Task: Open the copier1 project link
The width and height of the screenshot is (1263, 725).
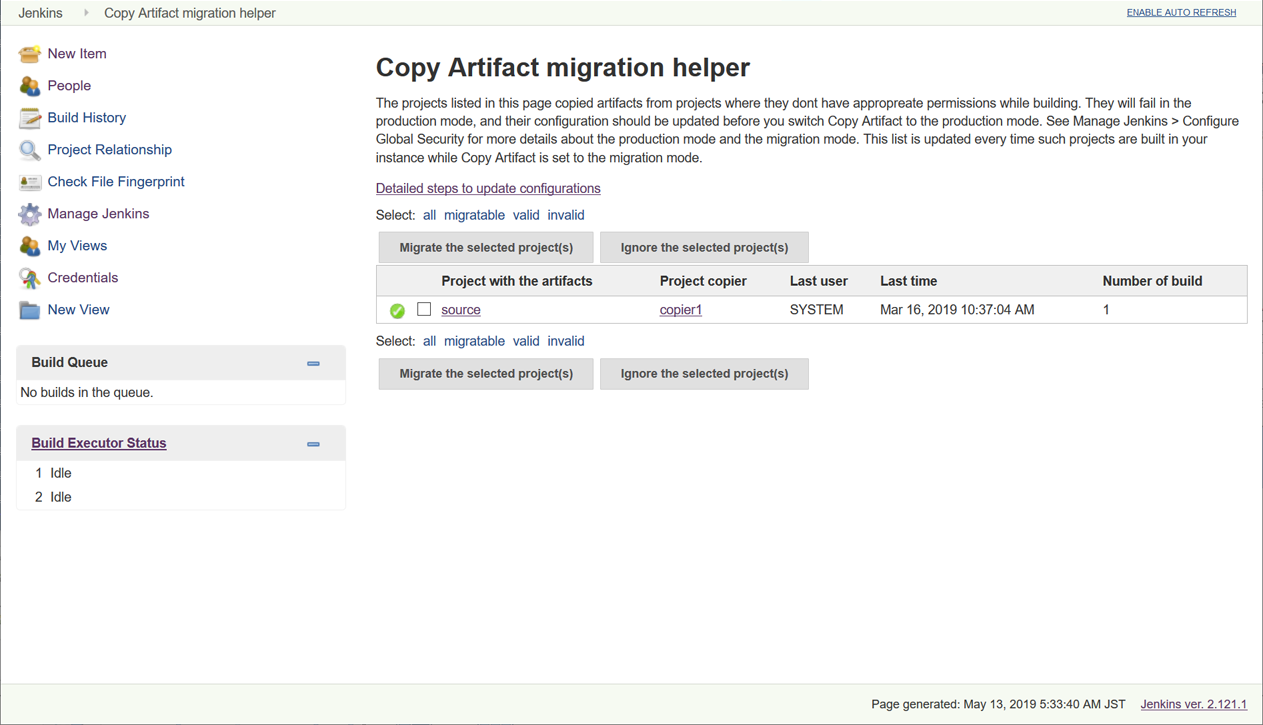Action: click(x=681, y=310)
